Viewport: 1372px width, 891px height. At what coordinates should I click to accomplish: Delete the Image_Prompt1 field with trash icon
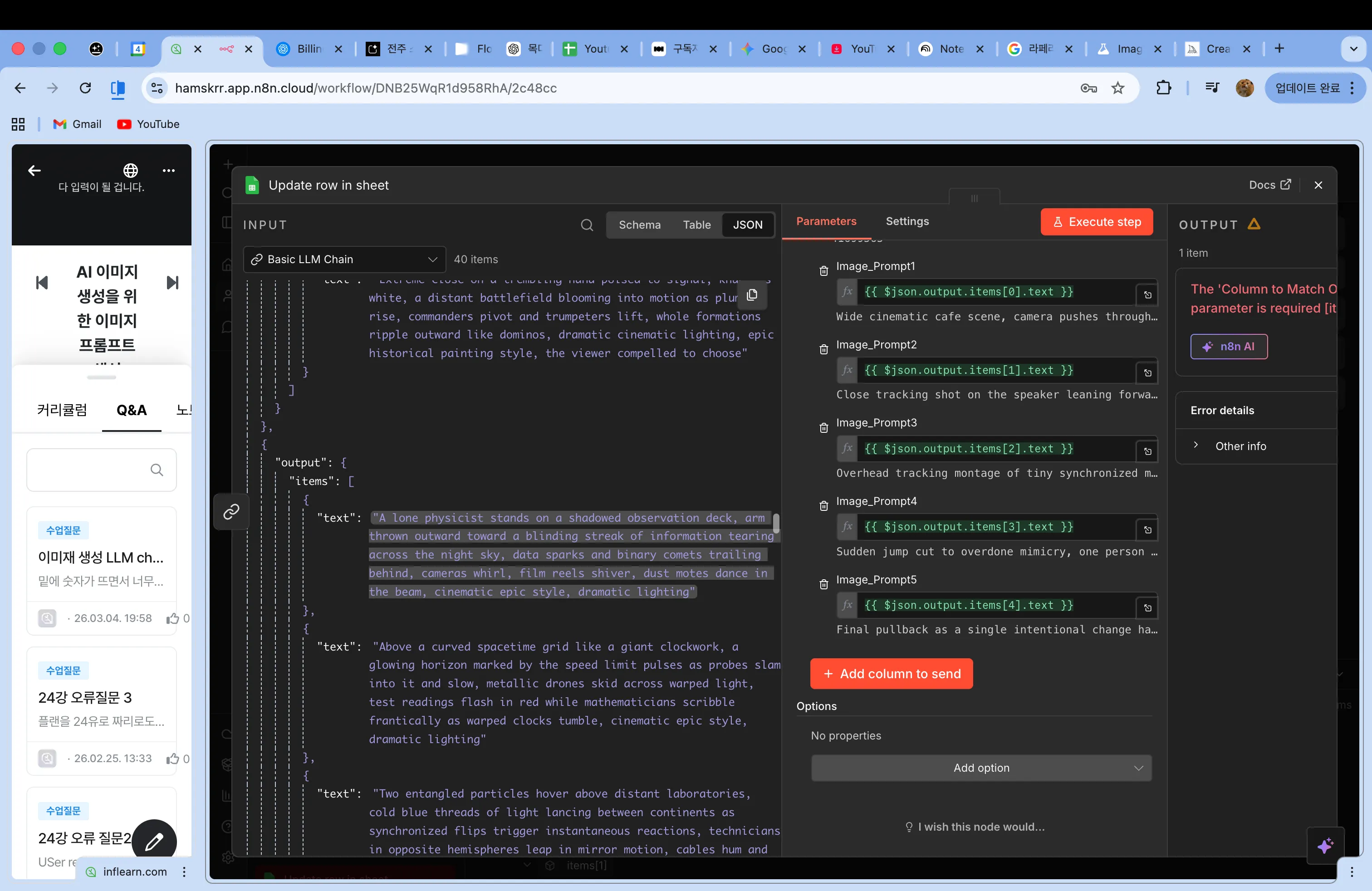[x=823, y=271]
